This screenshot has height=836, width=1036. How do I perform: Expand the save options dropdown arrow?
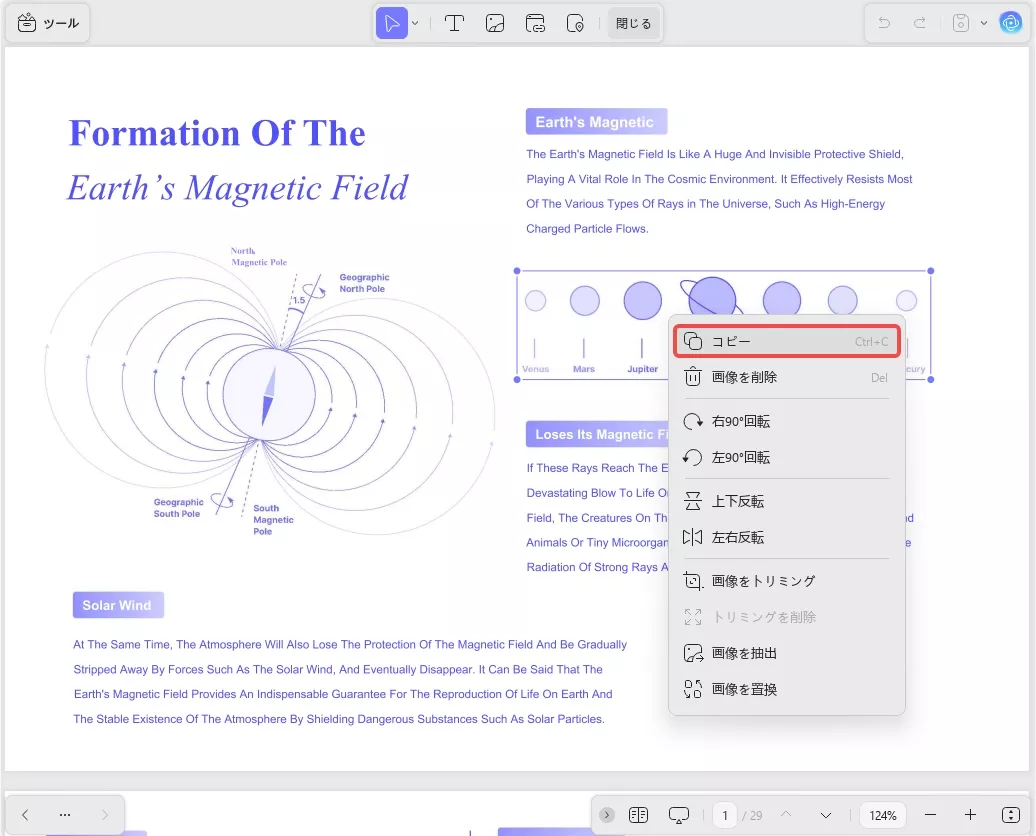click(984, 23)
